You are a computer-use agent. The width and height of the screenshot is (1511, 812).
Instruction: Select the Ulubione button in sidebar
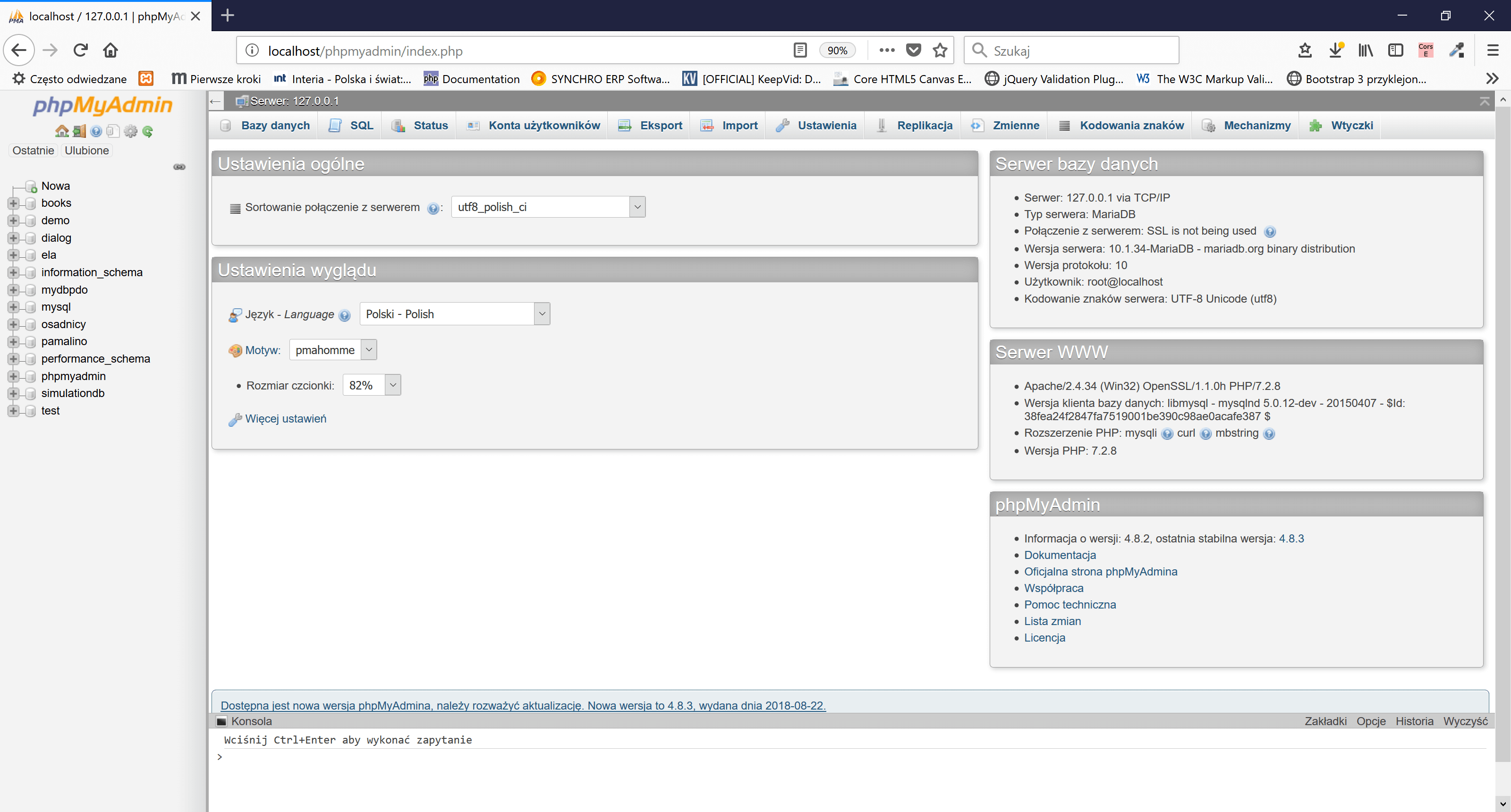87,151
